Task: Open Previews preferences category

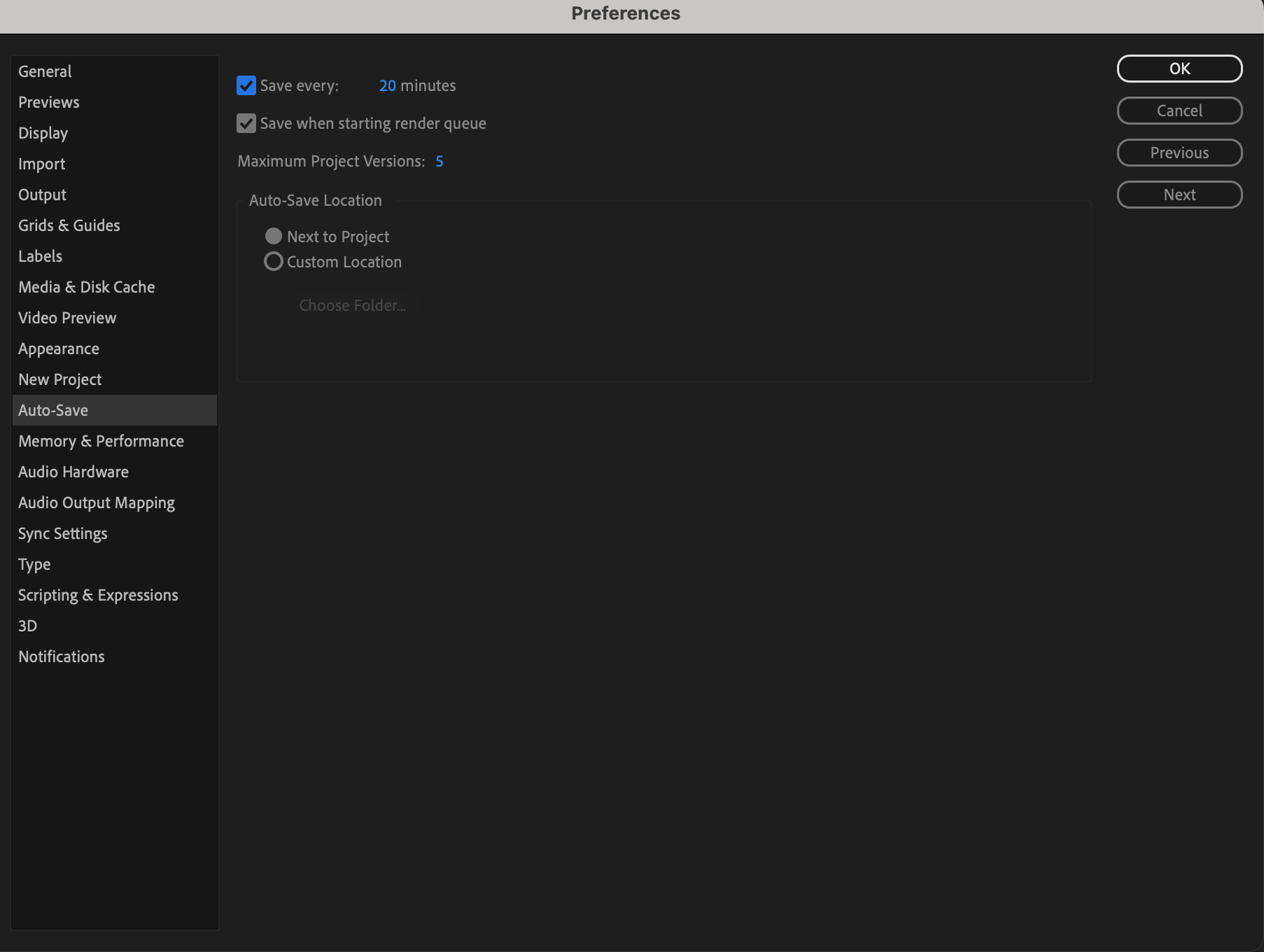Action: pos(115,102)
